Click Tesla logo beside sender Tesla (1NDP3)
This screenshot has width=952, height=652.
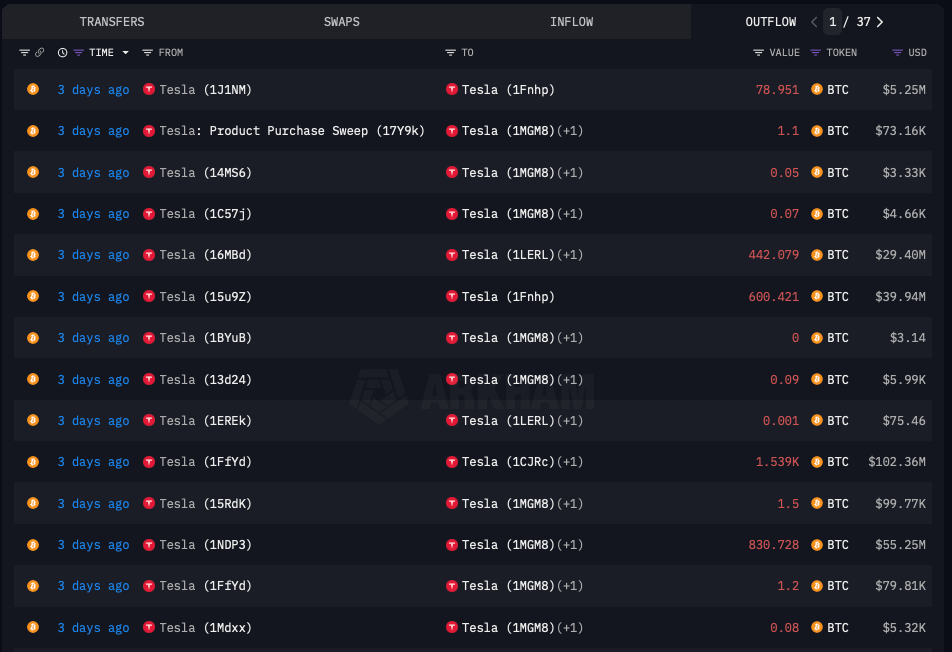(149, 545)
